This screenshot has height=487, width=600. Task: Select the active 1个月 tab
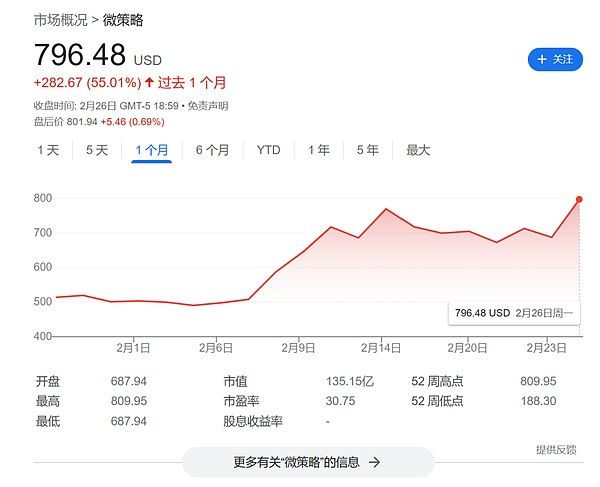(x=152, y=150)
